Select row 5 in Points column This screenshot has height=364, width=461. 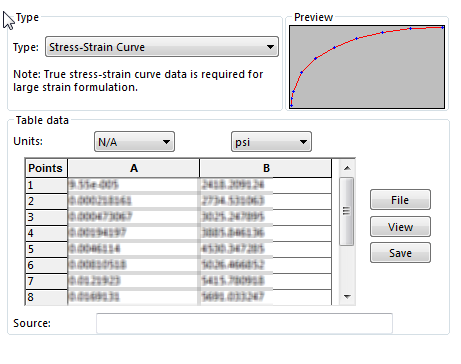pos(46,249)
